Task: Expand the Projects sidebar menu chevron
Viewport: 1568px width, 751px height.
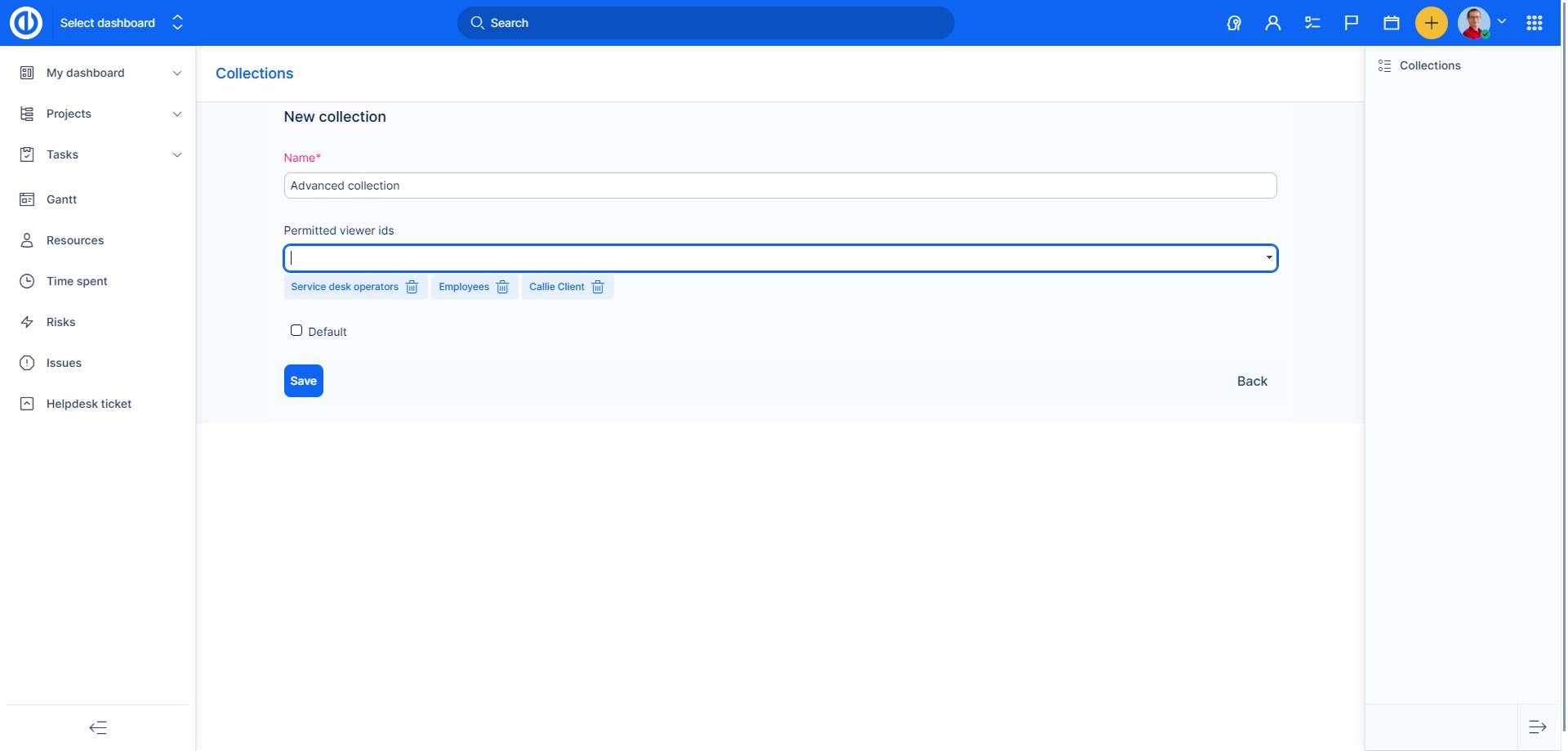Action: pyautogui.click(x=177, y=114)
